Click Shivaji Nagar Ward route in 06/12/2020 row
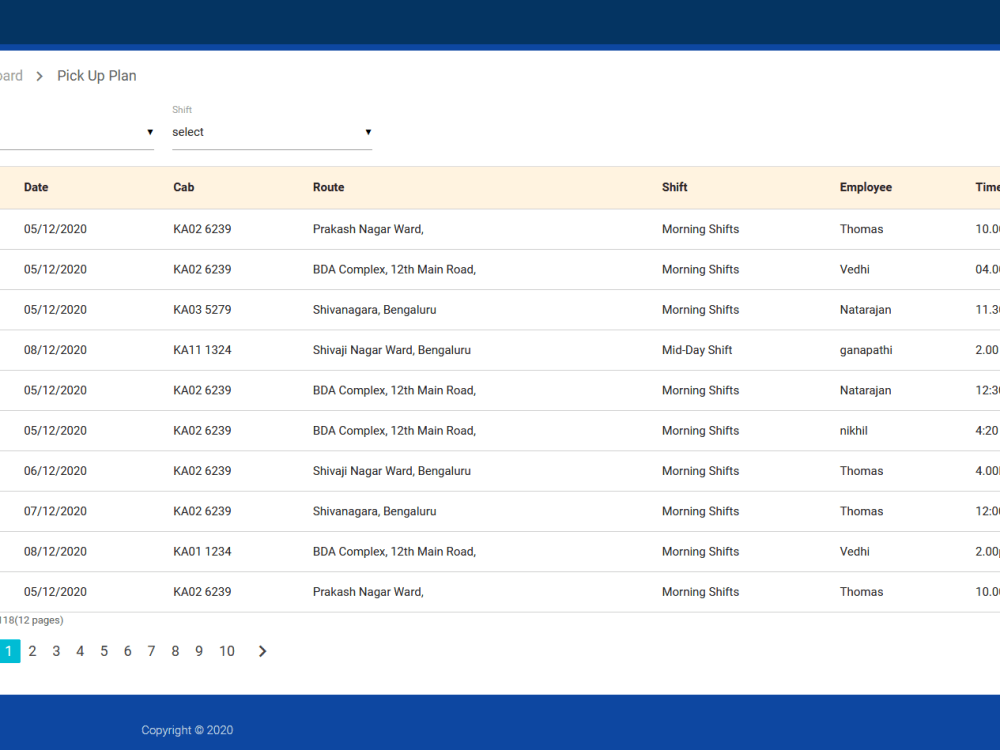The height and width of the screenshot is (750, 1000). click(x=392, y=471)
